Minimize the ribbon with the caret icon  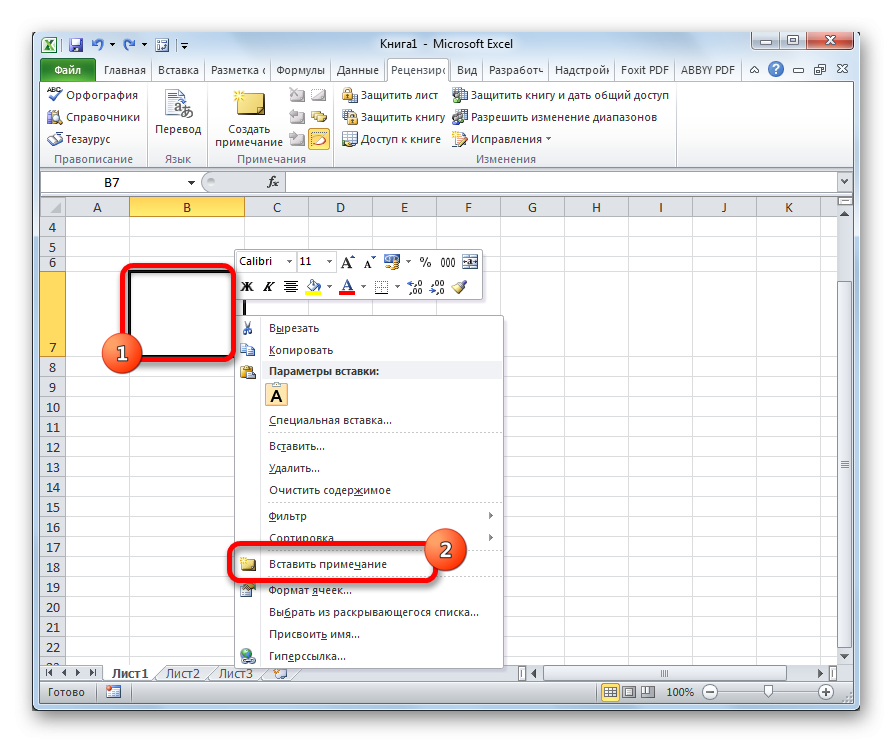click(x=754, y=70)
